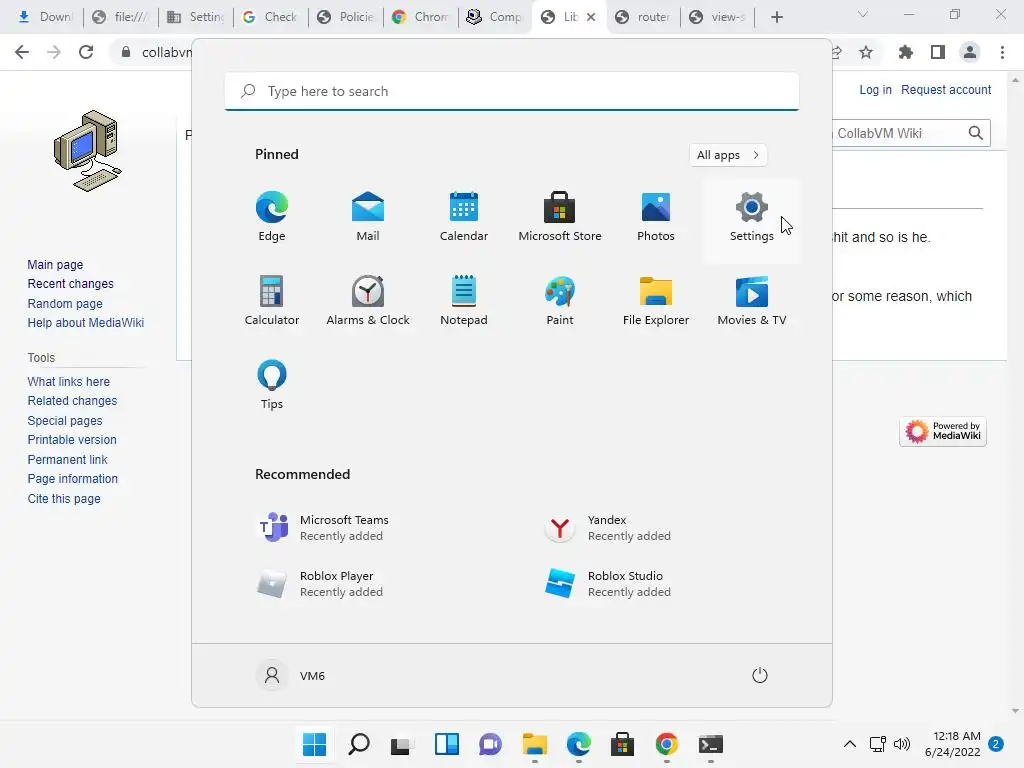The height and width of the screenshot is (768, 1024).
Task: Open the terminal from the taskbar
Action: click(x=711, y=744)
